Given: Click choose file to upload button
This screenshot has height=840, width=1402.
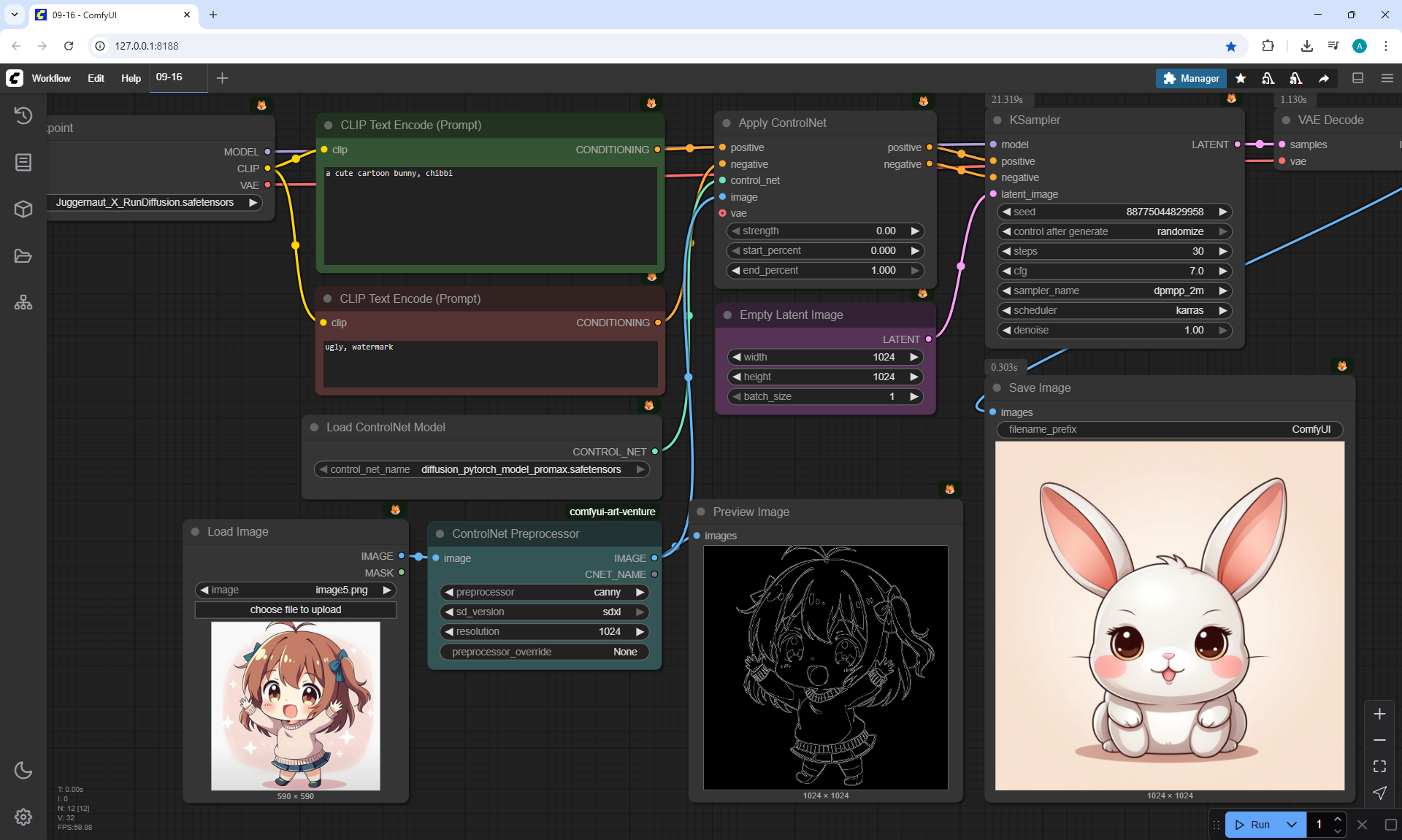Looking at the screenshot, I should click(296, 609).
